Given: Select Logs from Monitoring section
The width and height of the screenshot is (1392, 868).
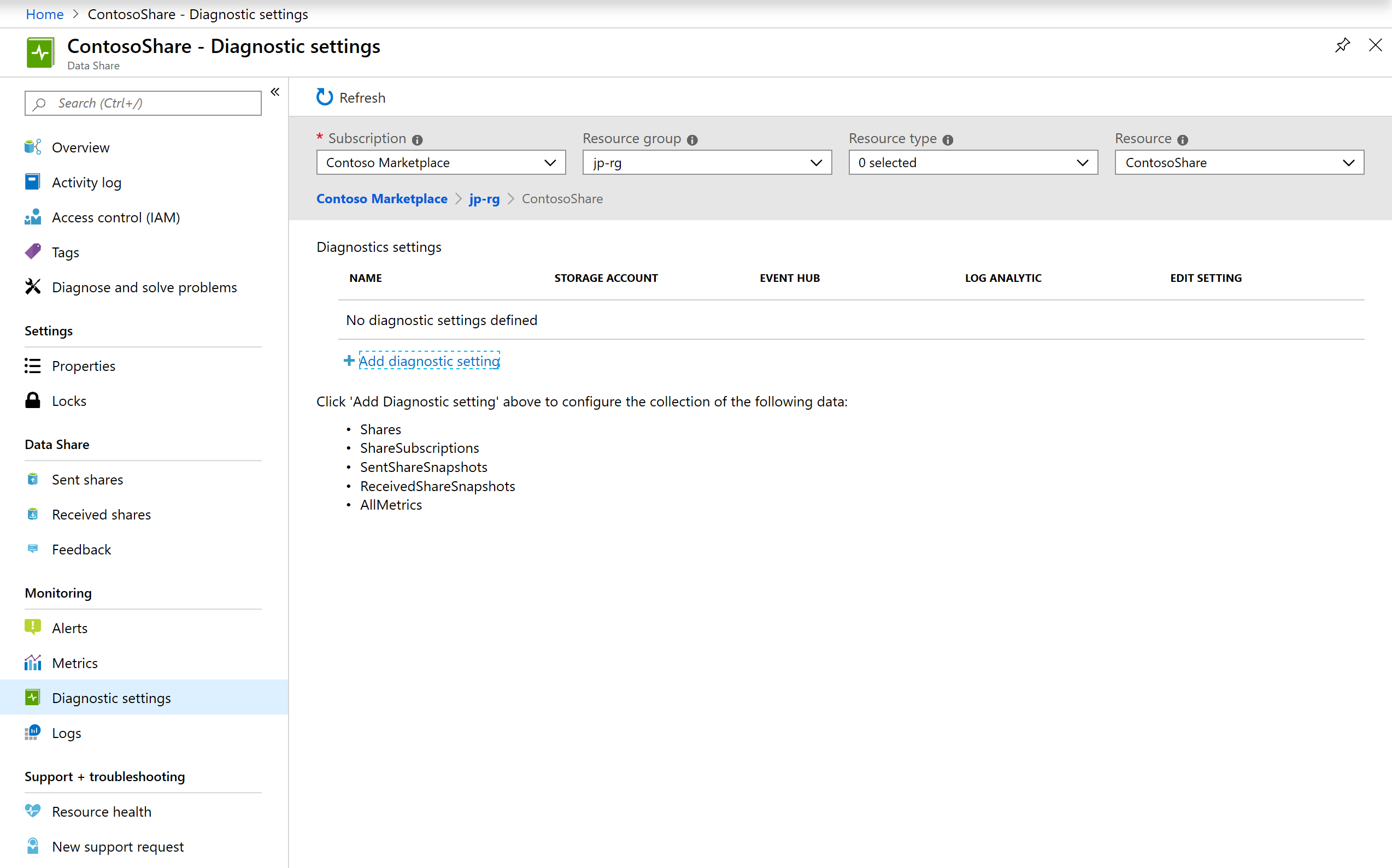Looking at the screenshot, I should click(x=66, y=732).
